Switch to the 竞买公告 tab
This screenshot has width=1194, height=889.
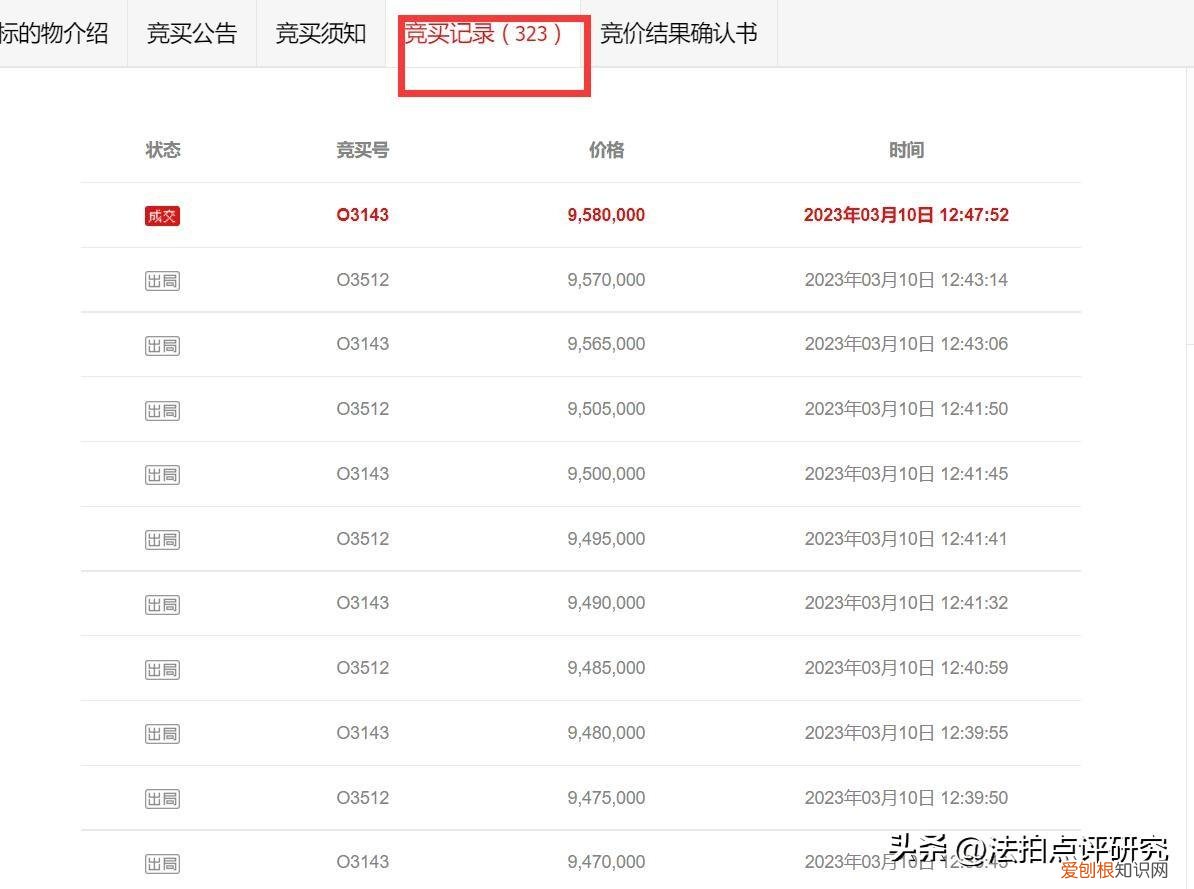pos(191,33)
